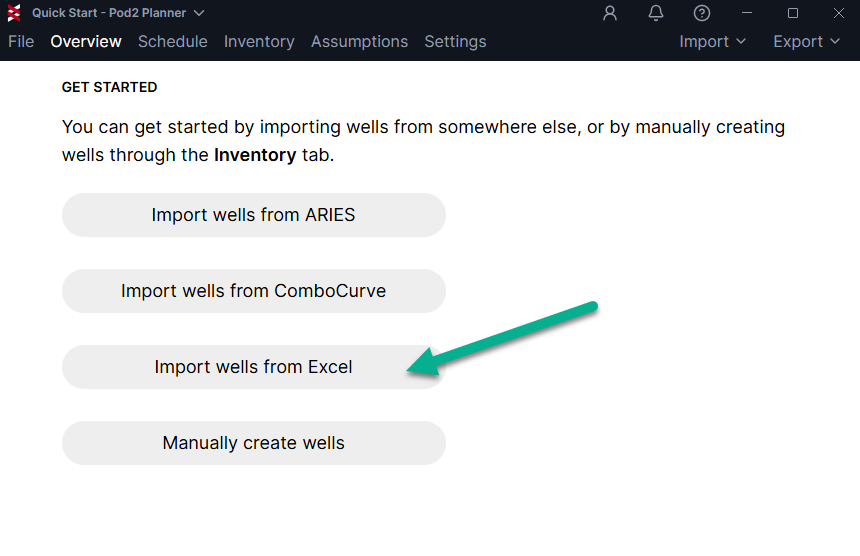Go to the Inventory tab
This screenshot has width=860, height=556.
259,42
